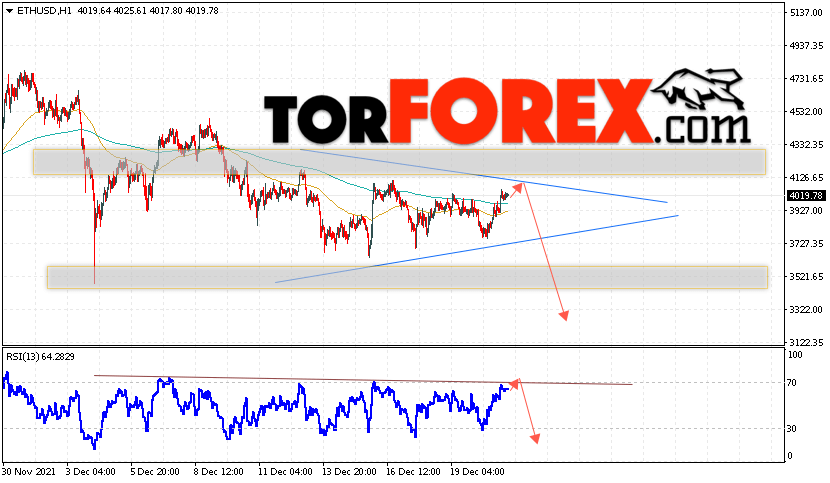Click the 4532.00 price axis label
The height and width of the screenshot is (483, 830).
click(x=806, y=112)
